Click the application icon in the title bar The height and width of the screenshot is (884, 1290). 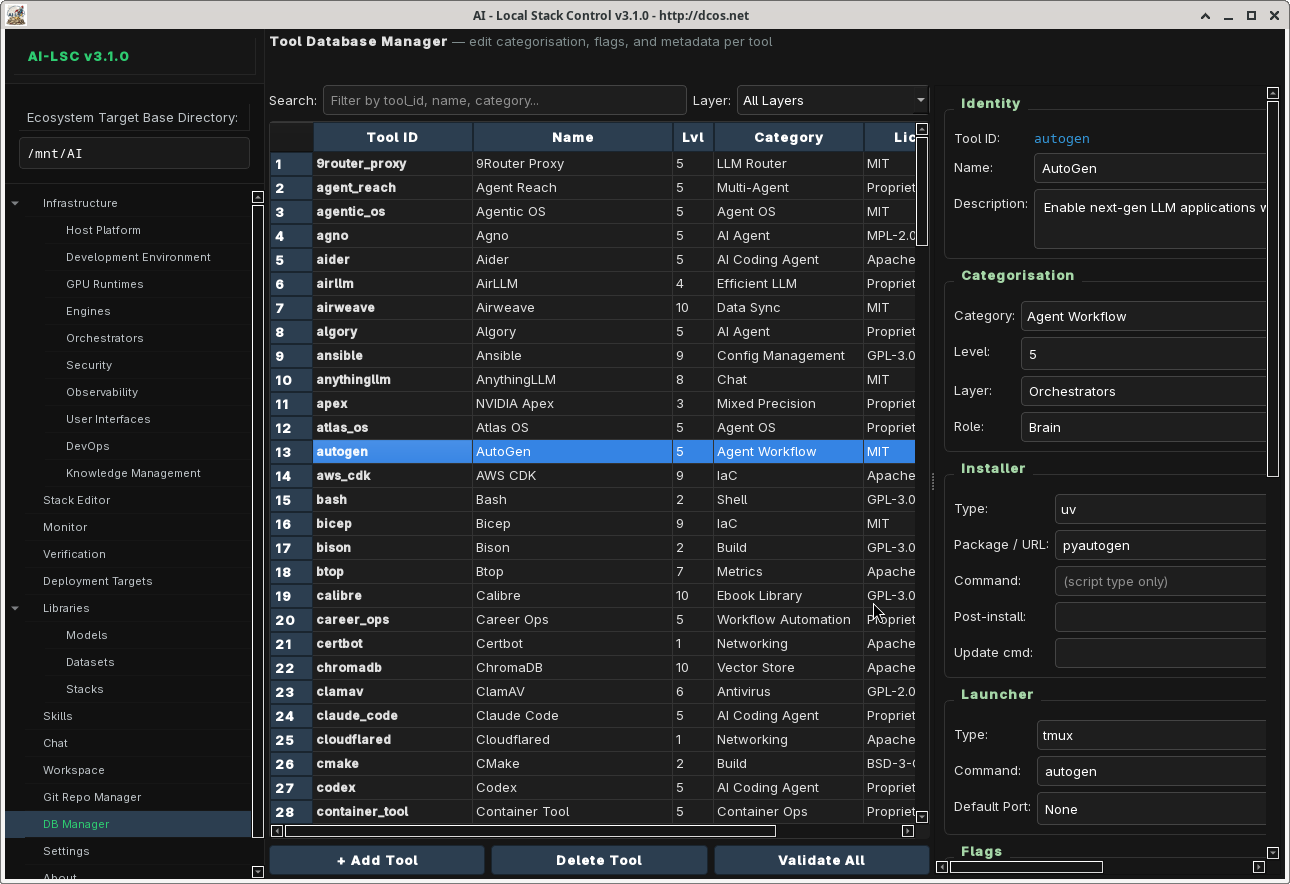(x=16, y=15)
